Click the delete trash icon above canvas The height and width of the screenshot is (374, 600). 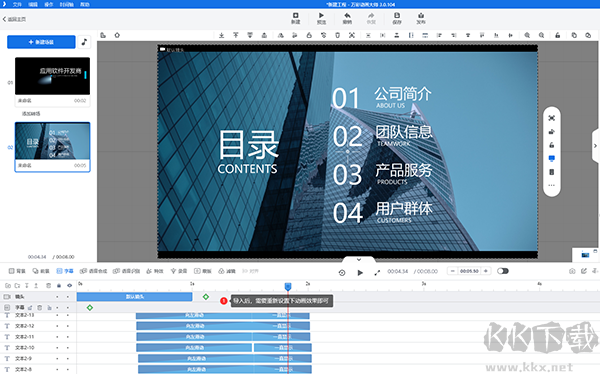pyautogui.click(x=338, y=35)
